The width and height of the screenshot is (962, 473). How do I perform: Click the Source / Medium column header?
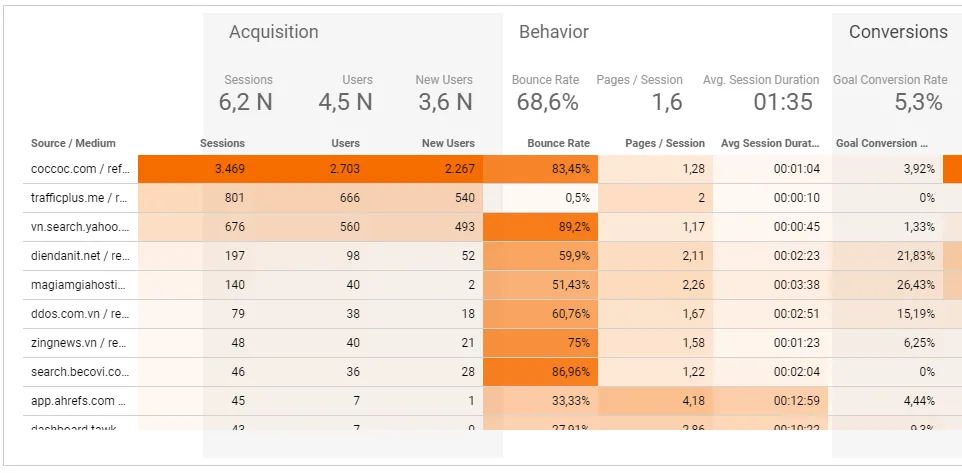click(x=73, y=143)
